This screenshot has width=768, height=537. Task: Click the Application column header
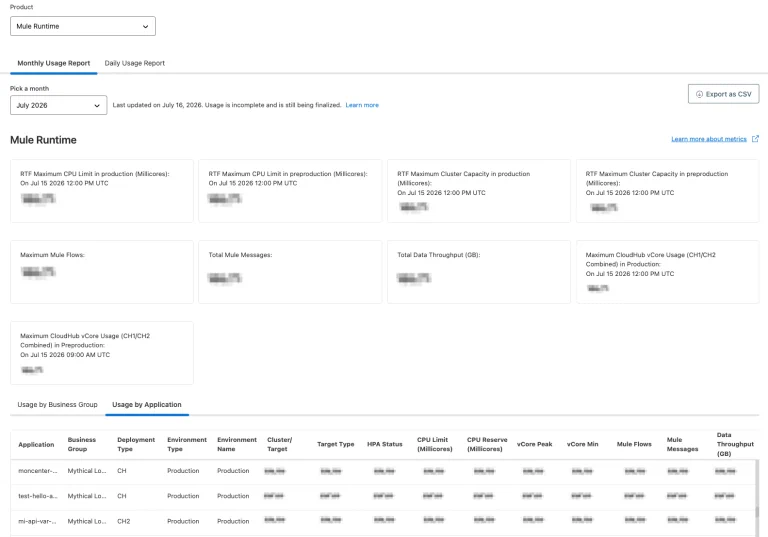[36, 444]
